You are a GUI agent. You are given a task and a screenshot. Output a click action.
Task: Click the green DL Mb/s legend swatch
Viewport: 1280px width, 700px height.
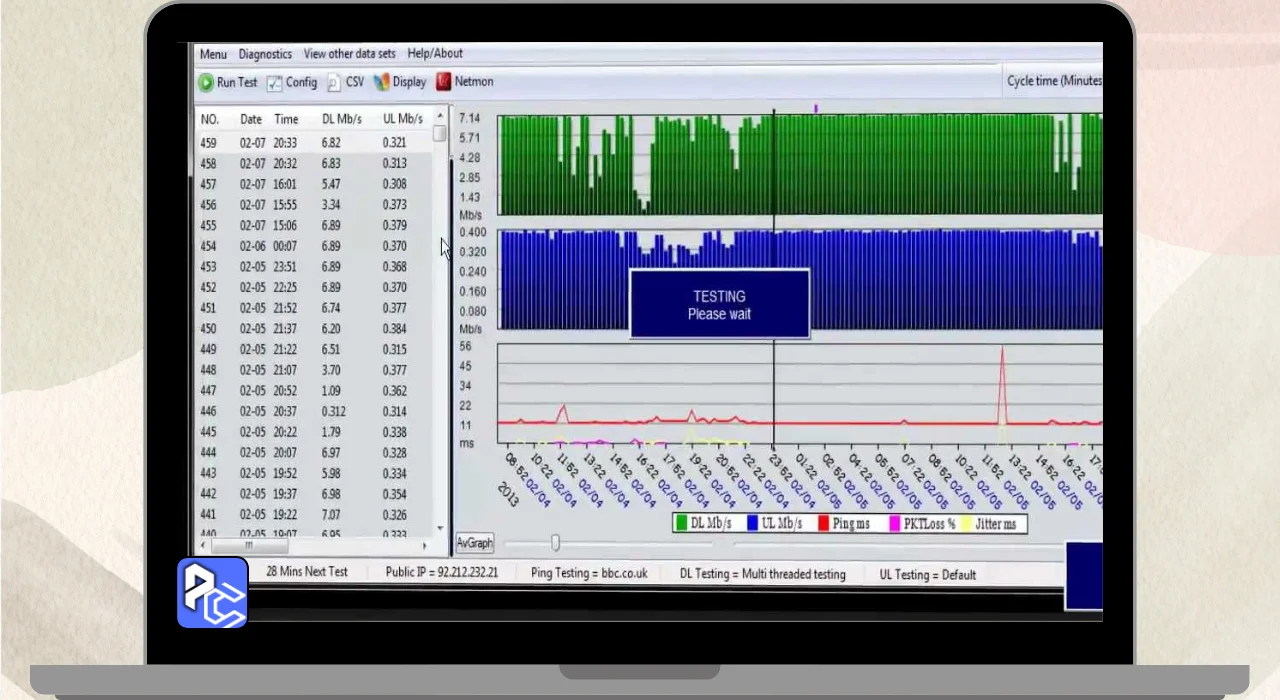681,523
